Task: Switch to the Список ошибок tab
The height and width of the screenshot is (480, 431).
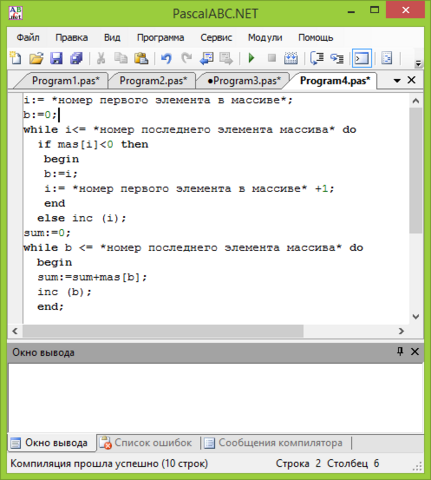Action: tap(148, 443)
